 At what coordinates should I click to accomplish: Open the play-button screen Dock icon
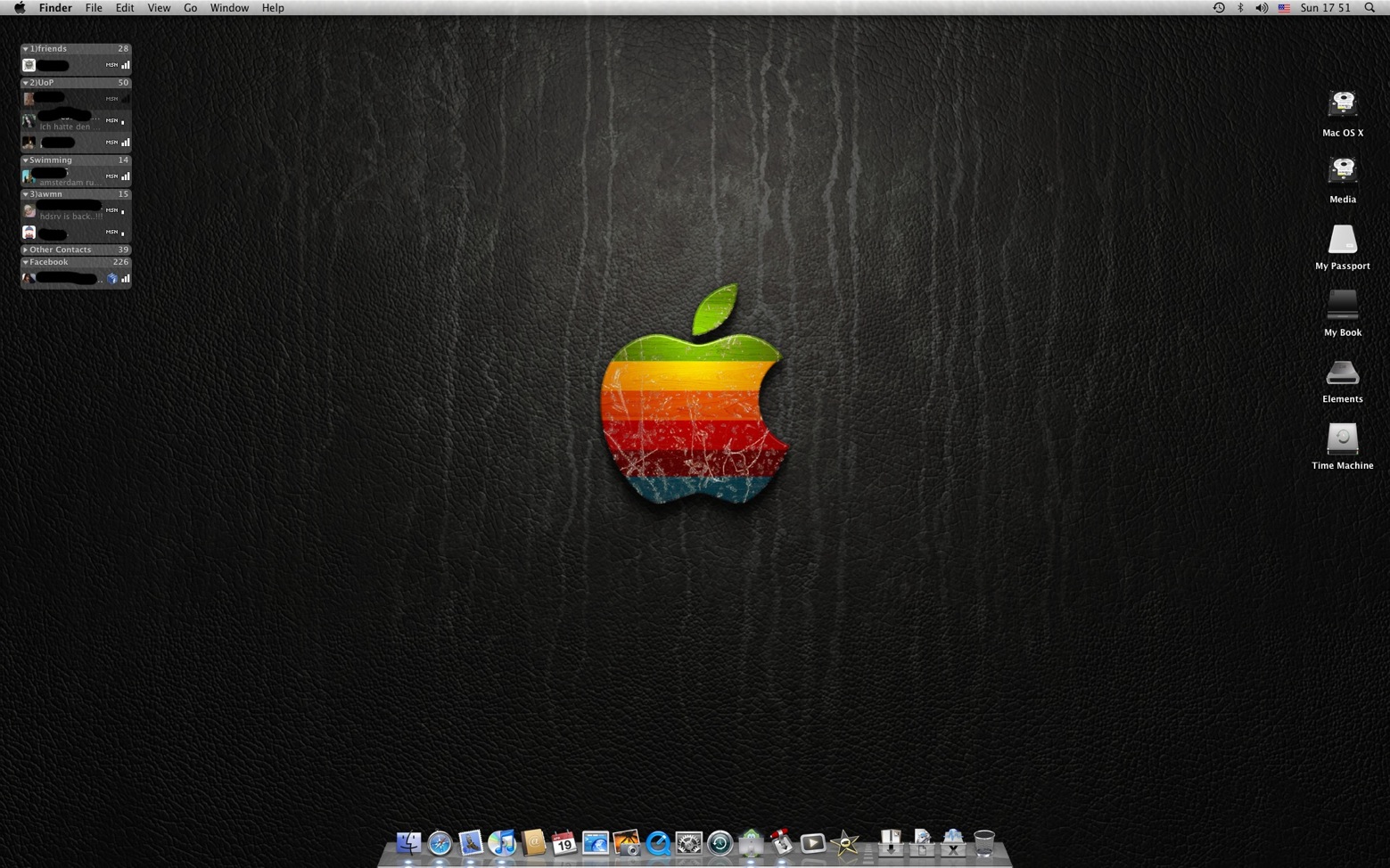click(x=813, y=843)
